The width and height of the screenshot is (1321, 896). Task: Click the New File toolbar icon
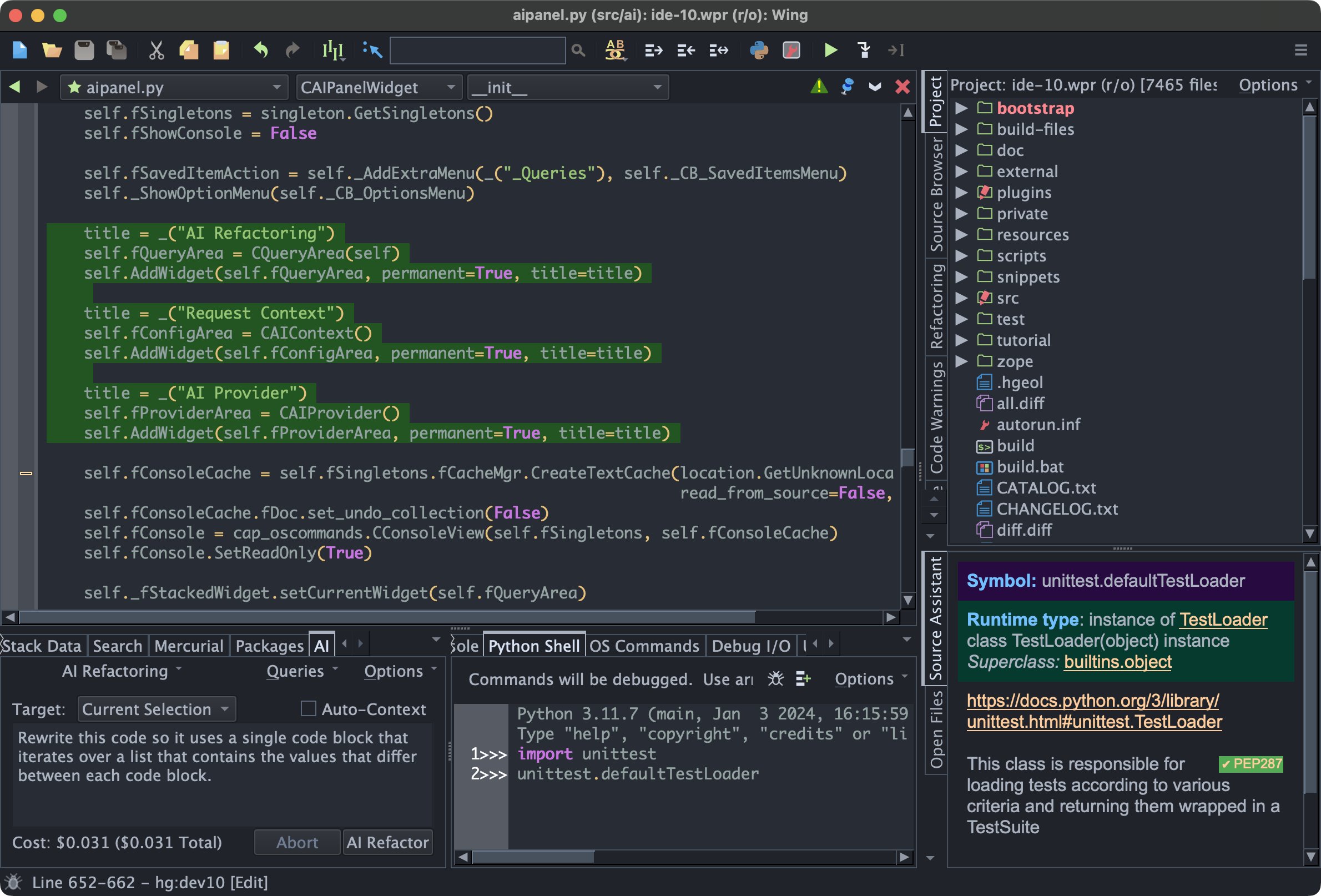point(20,51)
